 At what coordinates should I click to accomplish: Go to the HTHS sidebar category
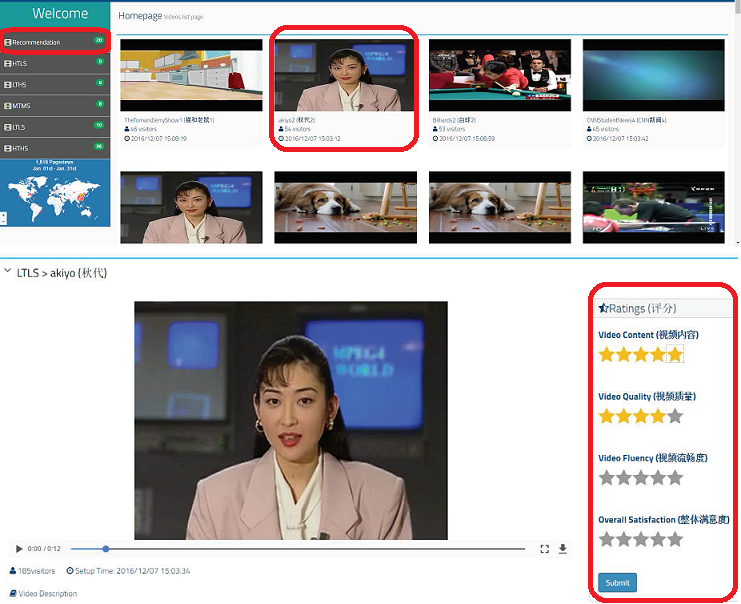point(21,147)
